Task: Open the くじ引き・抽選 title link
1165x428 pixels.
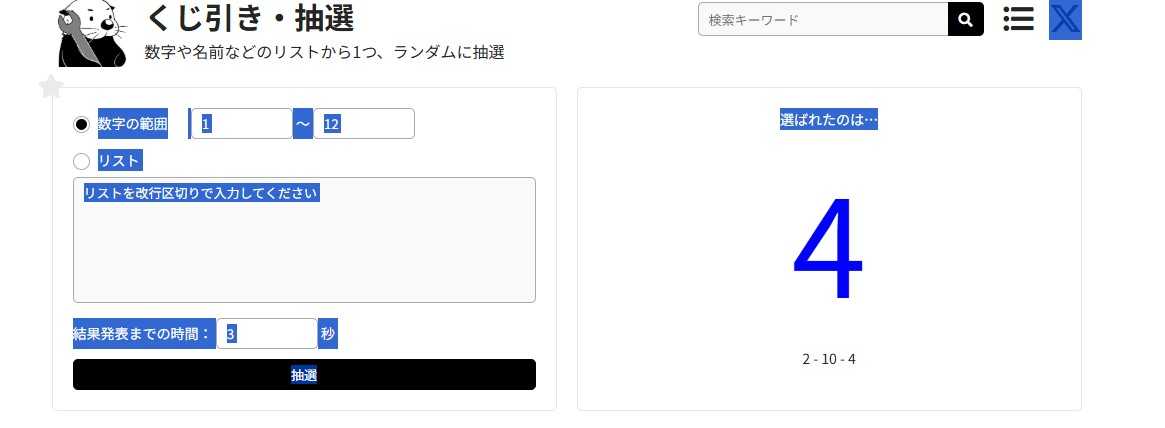Action: (250, 18)
